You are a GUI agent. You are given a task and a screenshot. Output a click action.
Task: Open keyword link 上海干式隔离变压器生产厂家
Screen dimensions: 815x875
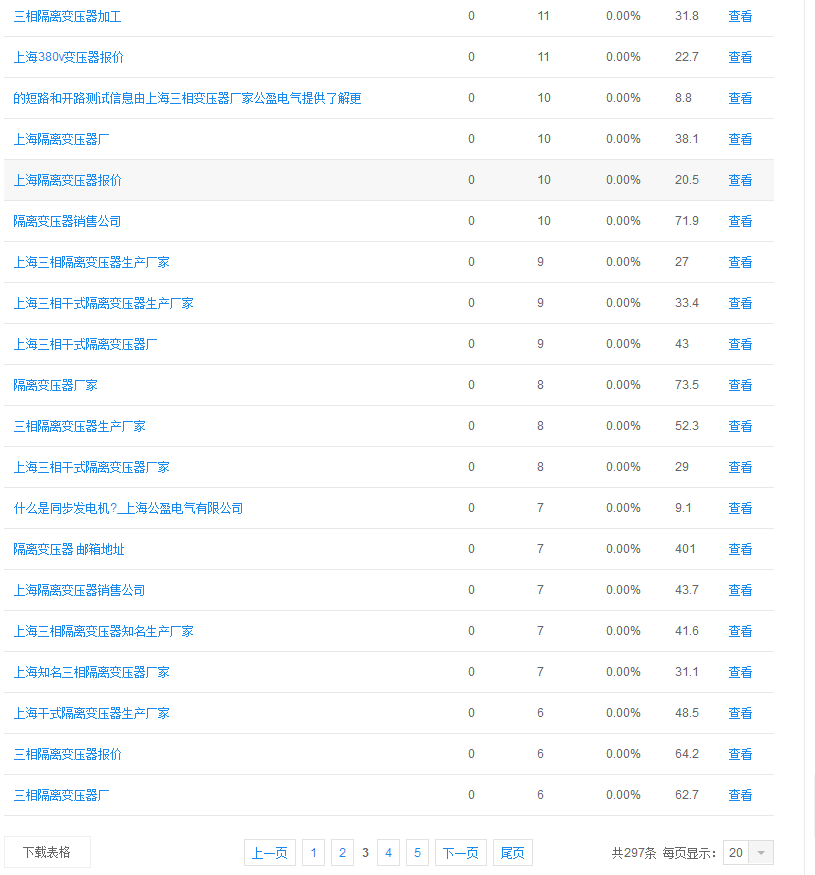(92, 714)
